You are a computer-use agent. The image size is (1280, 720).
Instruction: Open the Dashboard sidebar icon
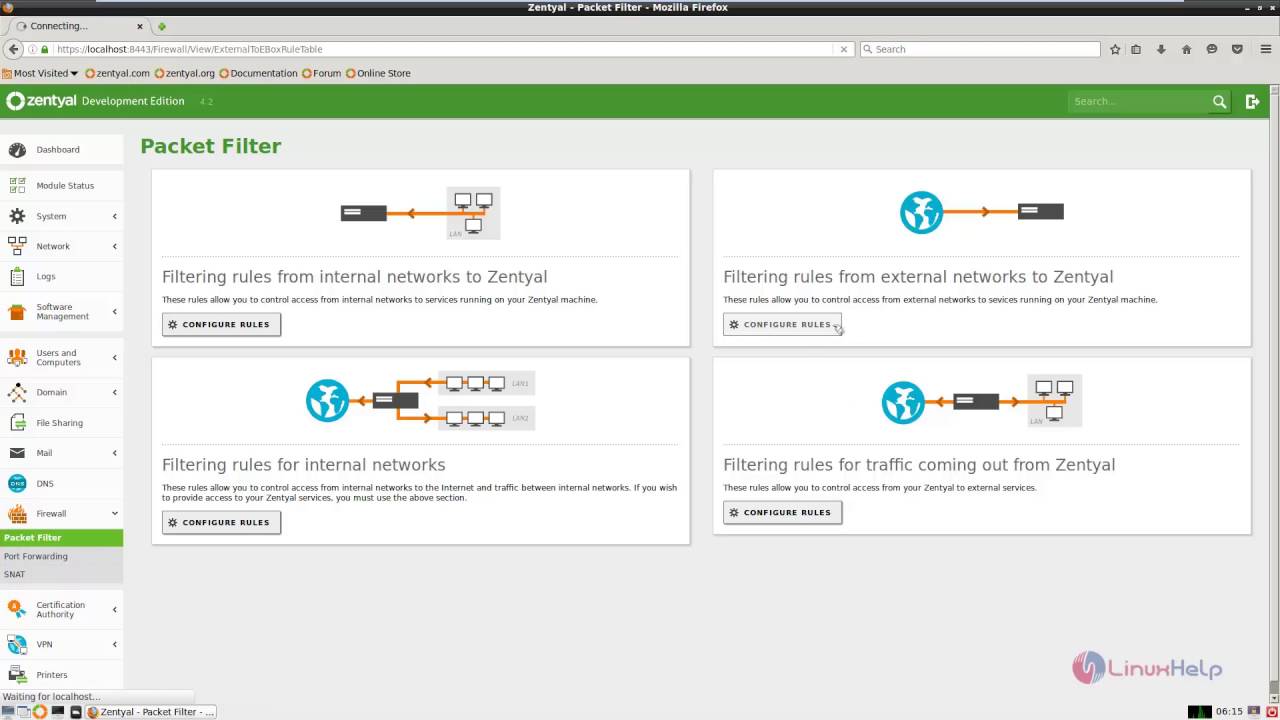click(x=17, y=150)
